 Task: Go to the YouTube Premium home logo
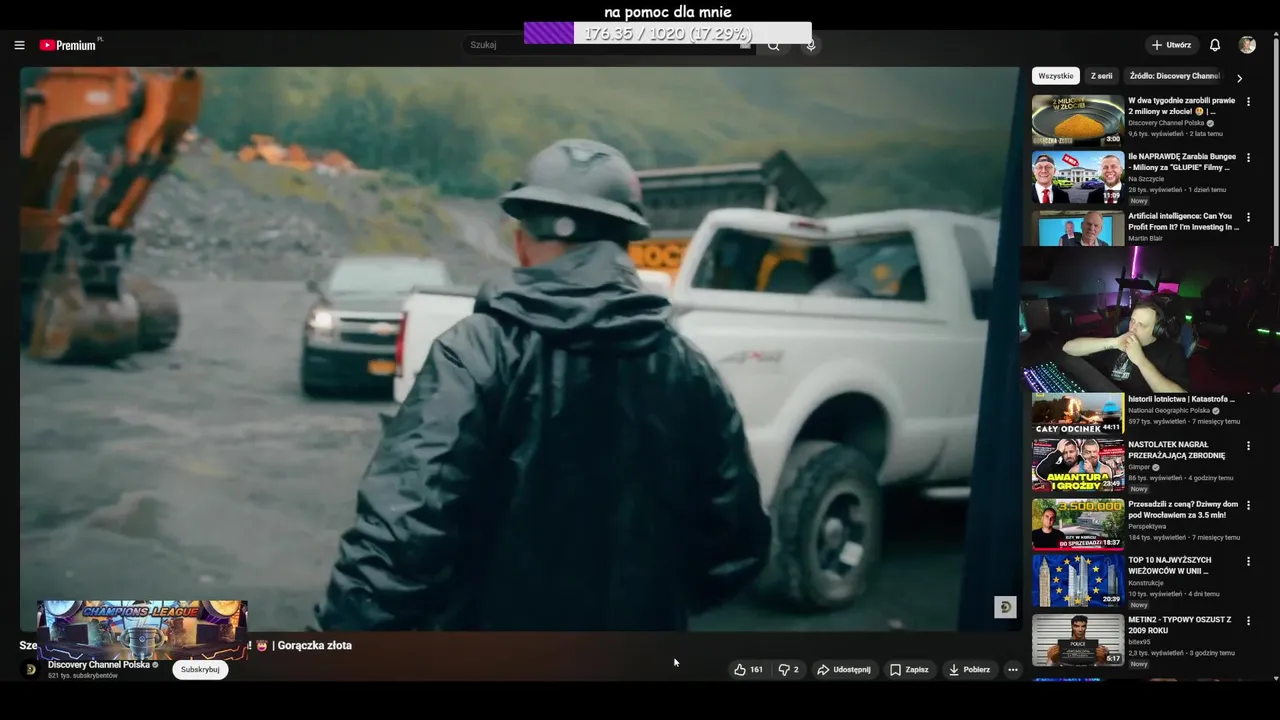70,45
